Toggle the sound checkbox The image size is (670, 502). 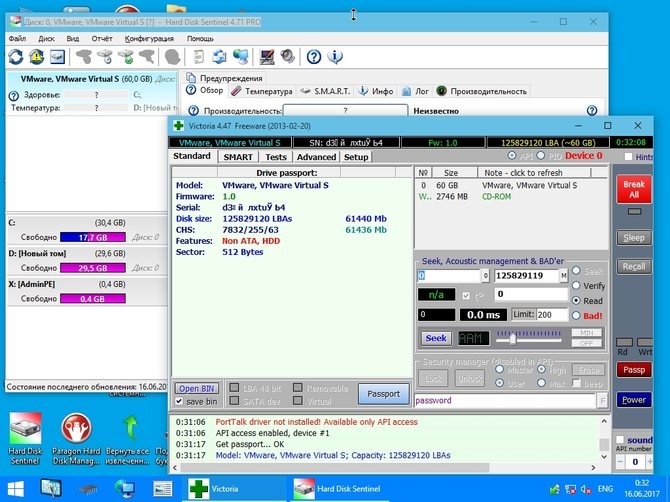(620, 440)
